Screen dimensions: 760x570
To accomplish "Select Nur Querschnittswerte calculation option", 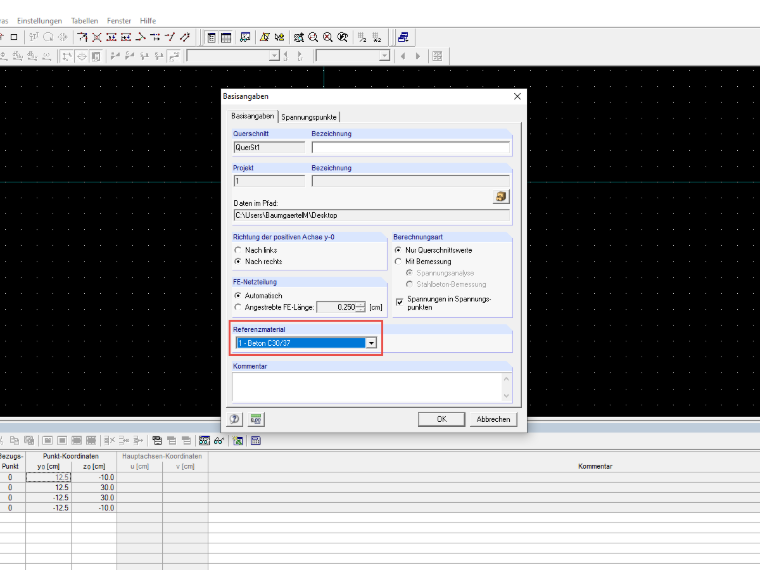I will [398, 250].
